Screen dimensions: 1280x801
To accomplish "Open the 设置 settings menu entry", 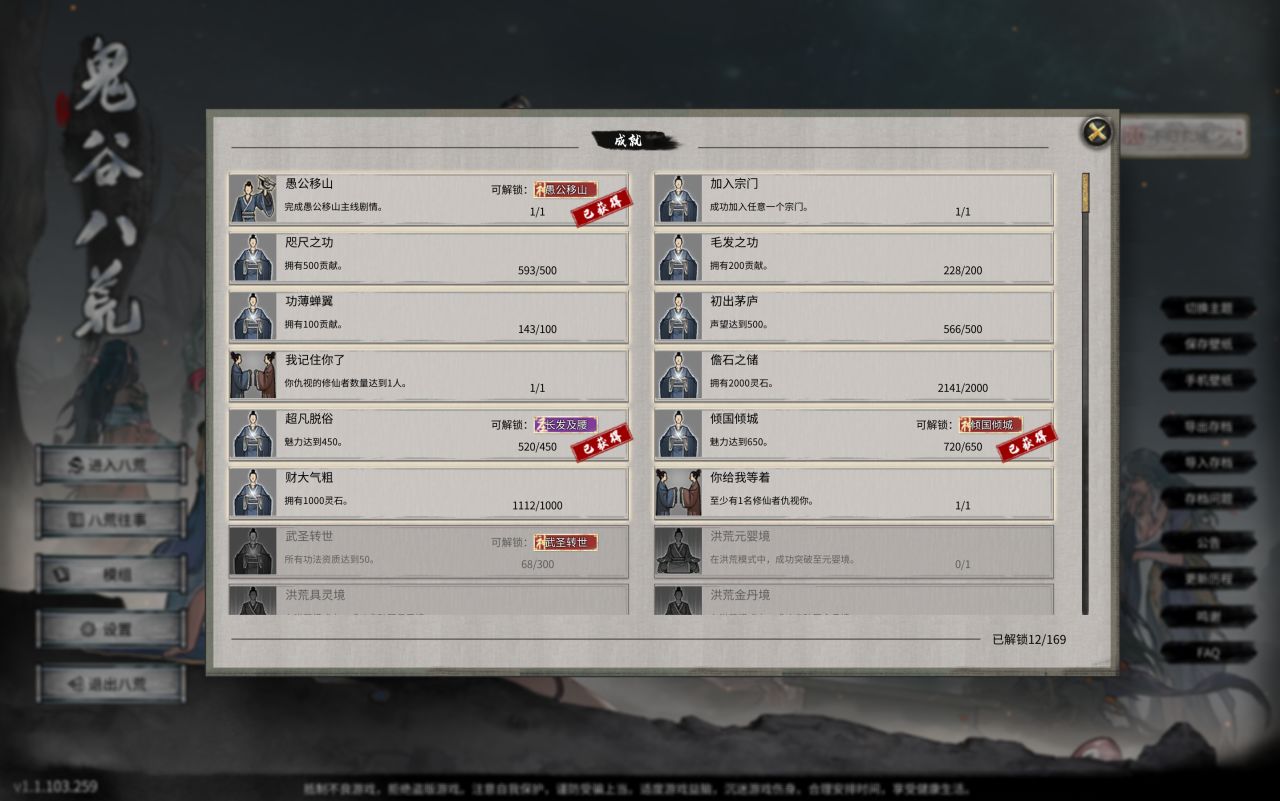I will (x=111, y=629).
